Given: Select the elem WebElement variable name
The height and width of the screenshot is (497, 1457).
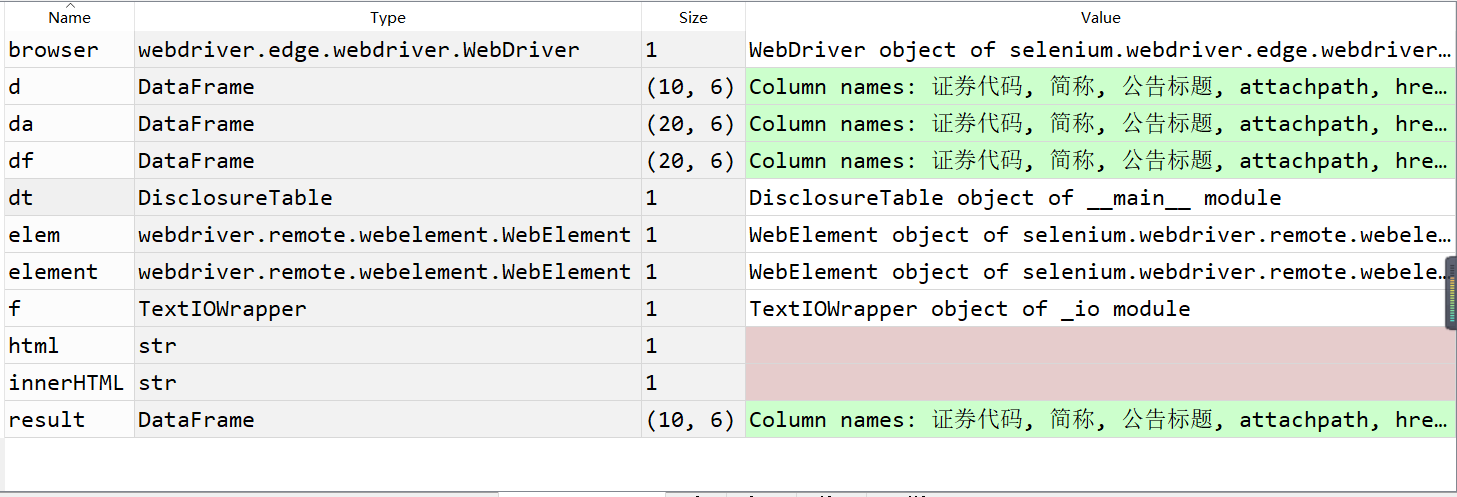Looking at the screenshot, I should 69,235.
